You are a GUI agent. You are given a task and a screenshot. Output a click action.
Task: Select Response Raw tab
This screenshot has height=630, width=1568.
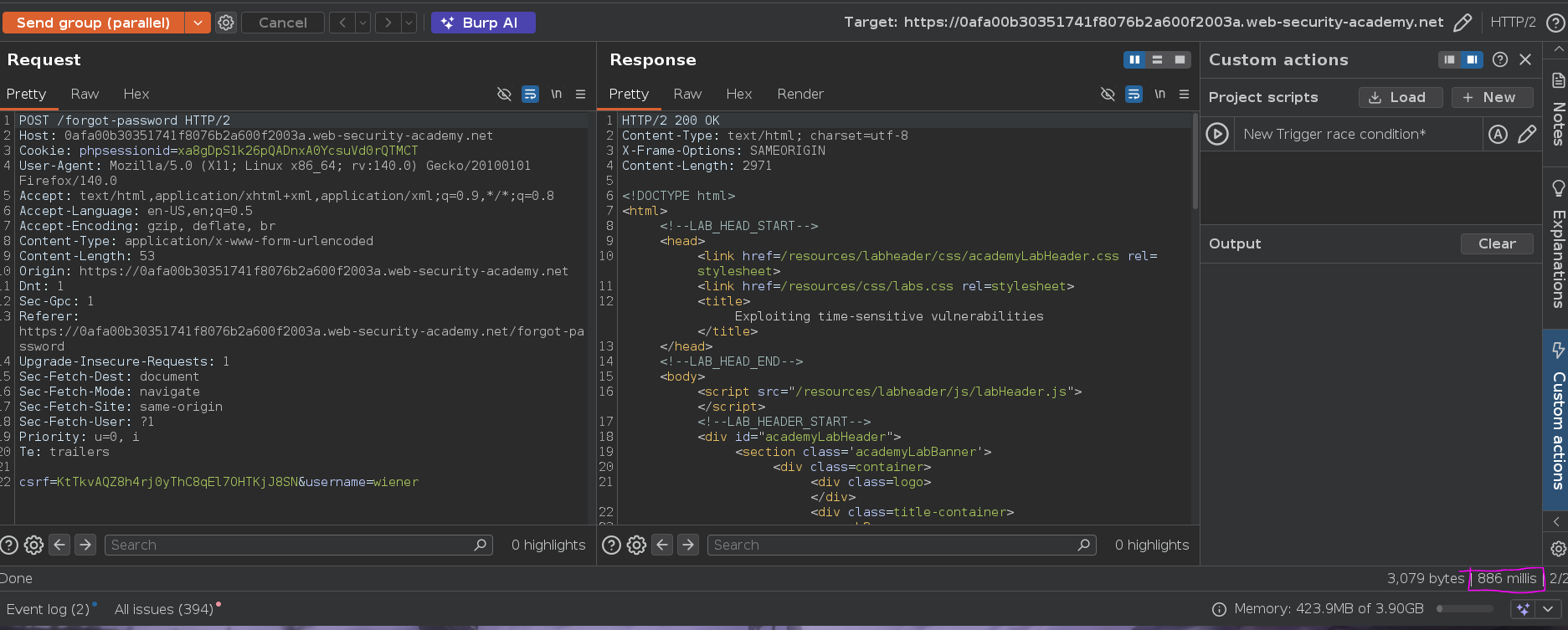pyautogui.click(x=687, y=94)
